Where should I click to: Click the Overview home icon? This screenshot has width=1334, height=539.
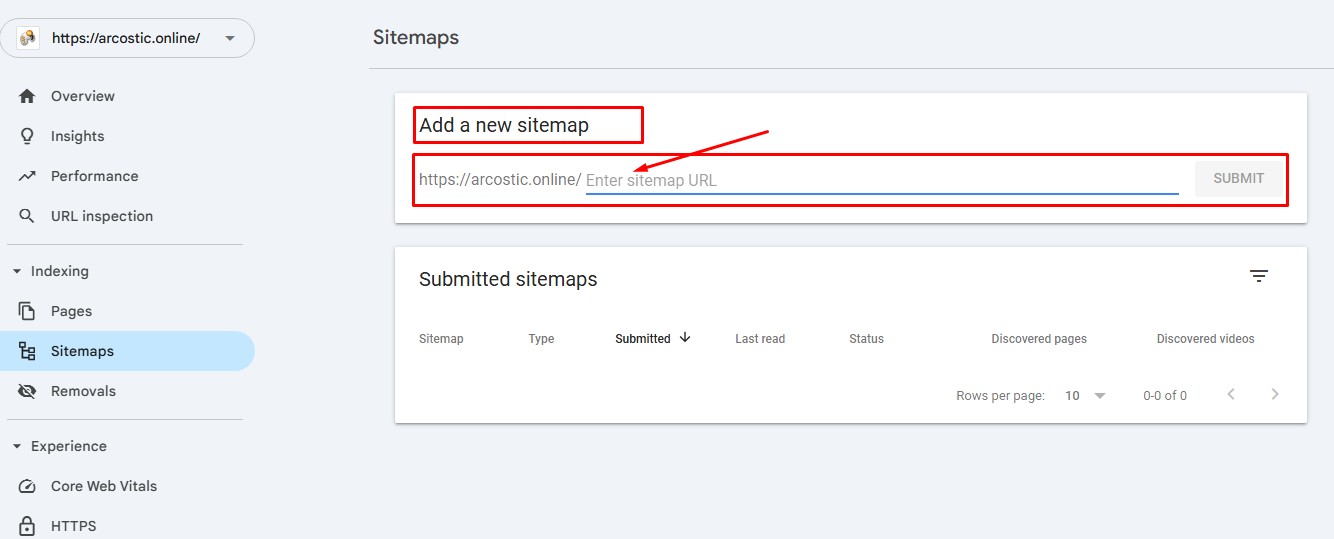tap(27, 96)
